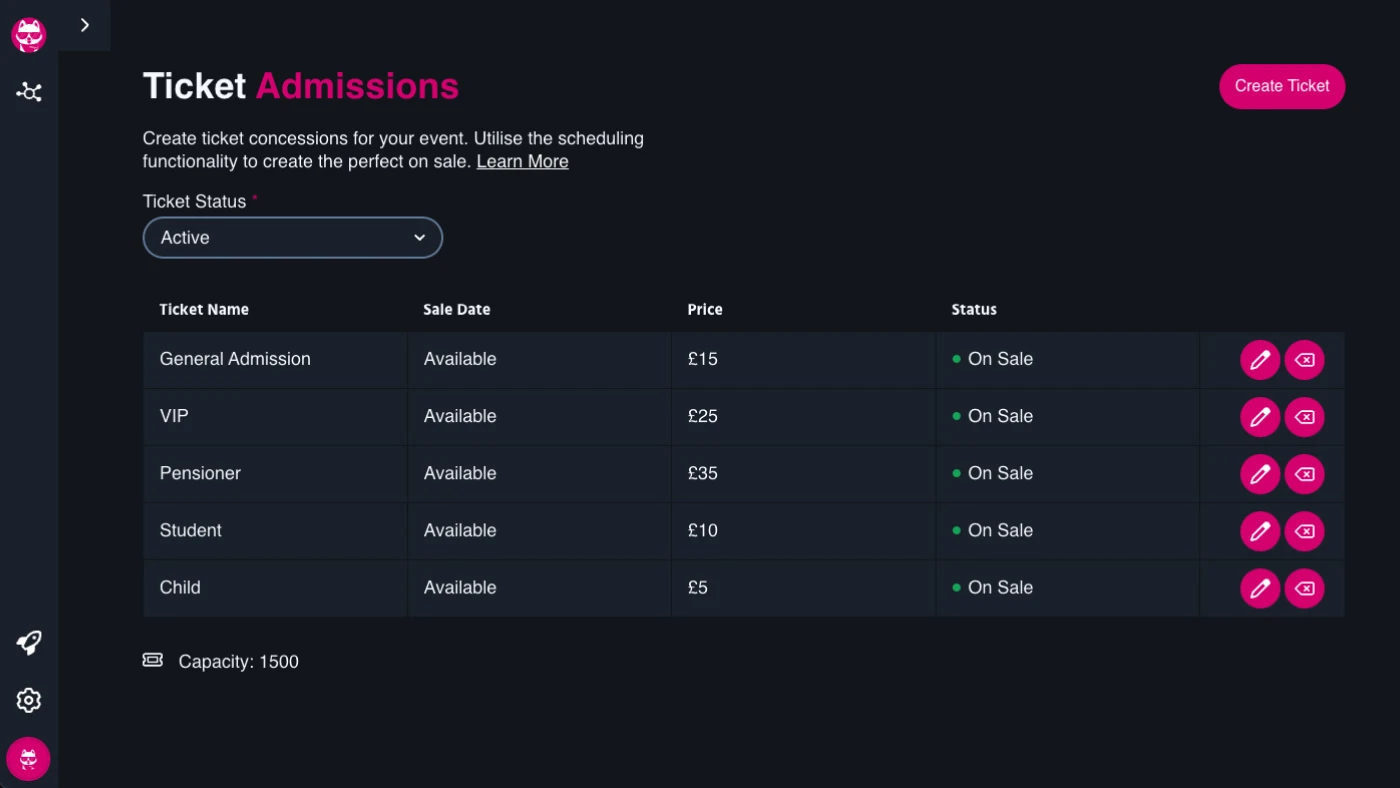Follow the Learn More link
Viewport: 1400px width, 788px height.
tap(522, 162)
